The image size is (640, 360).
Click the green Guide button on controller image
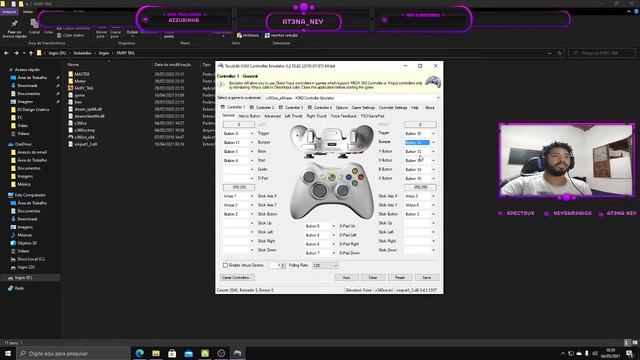332,178
